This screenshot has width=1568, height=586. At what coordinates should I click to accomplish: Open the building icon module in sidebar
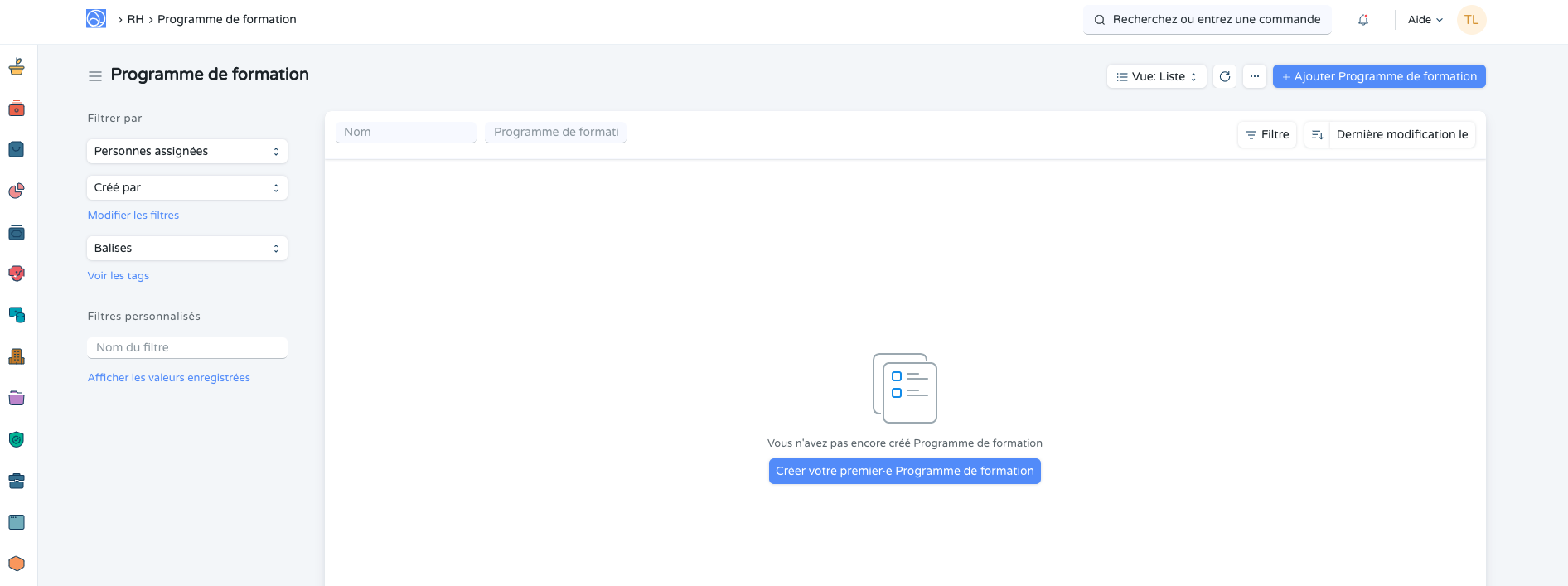(17, 357)
